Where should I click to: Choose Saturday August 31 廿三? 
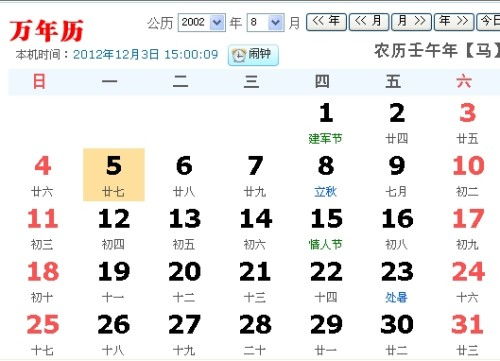468,334
